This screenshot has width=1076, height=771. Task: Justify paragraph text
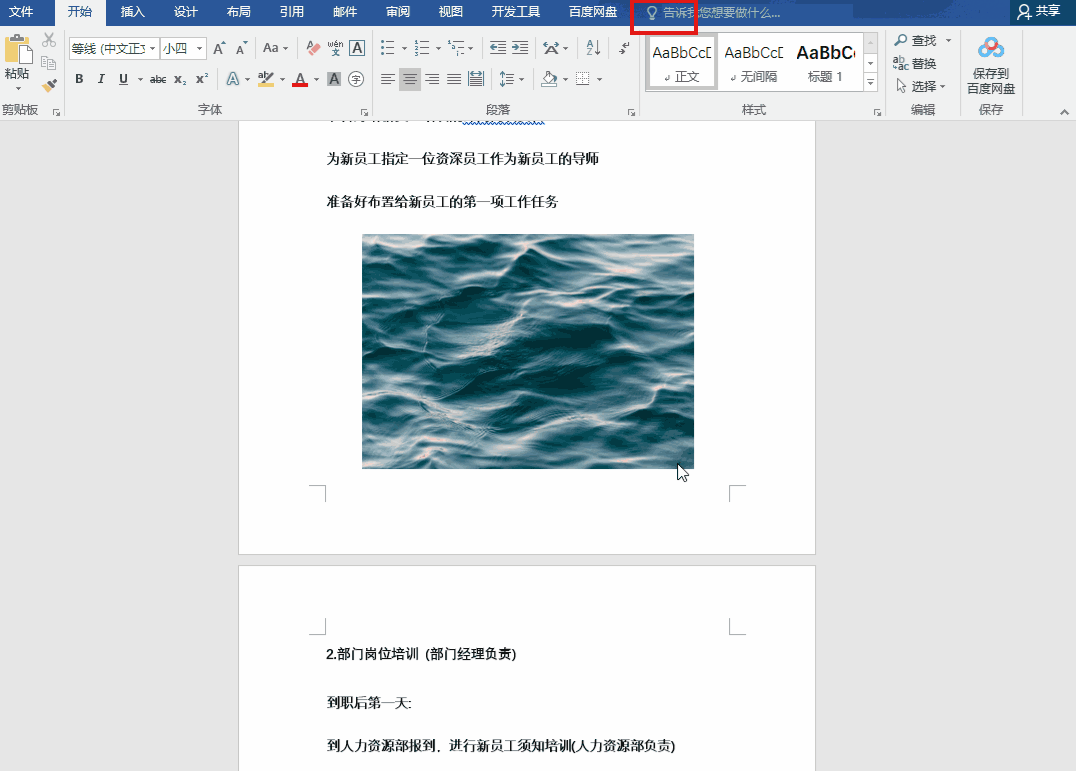pyautogui.click(x=454, y=79)
